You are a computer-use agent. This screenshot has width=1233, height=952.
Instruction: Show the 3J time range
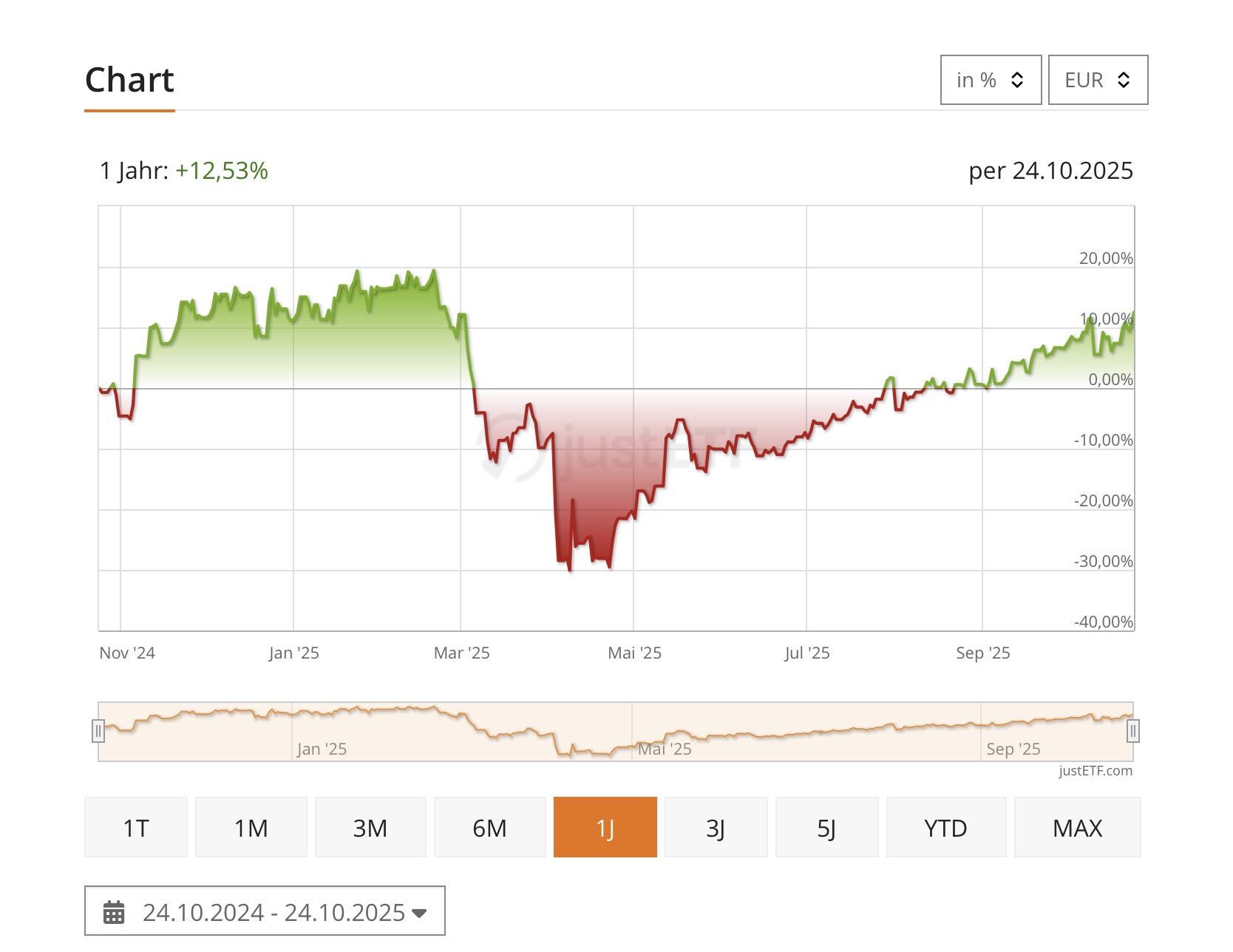pyautogui.click(x=716, y=827)
